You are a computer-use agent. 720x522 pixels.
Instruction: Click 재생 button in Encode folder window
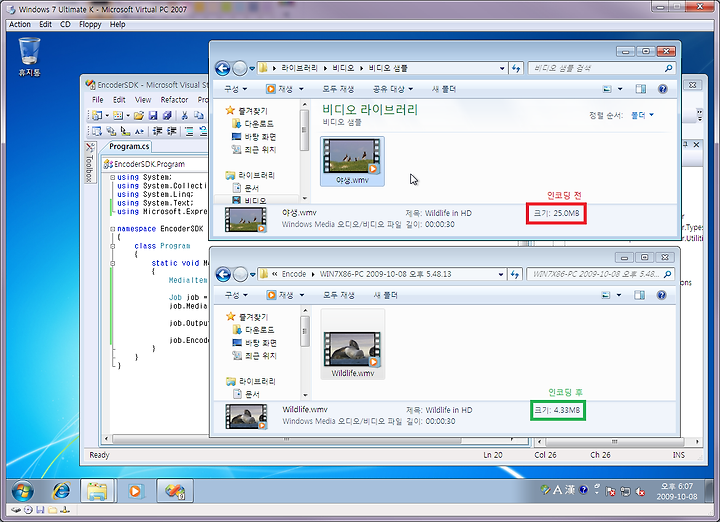[x=280, y=295]
